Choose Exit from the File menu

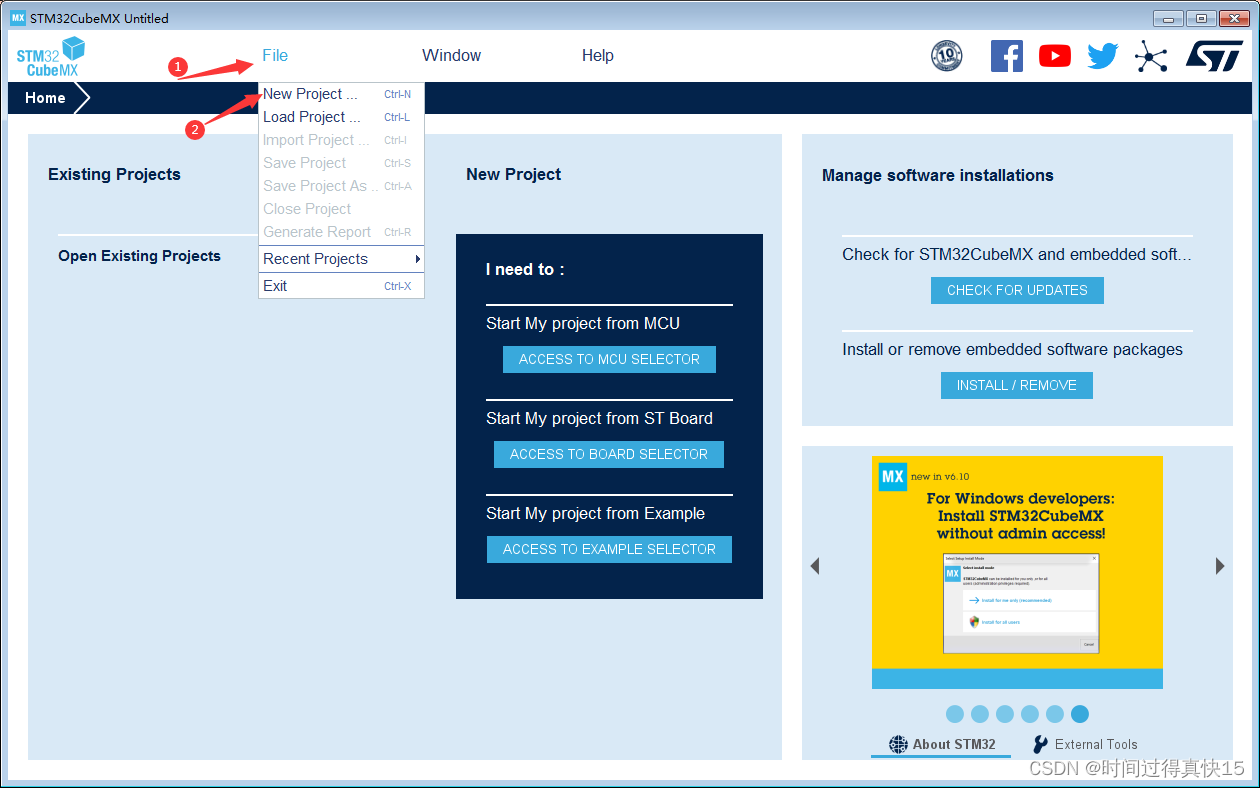(x=341, y=286)
